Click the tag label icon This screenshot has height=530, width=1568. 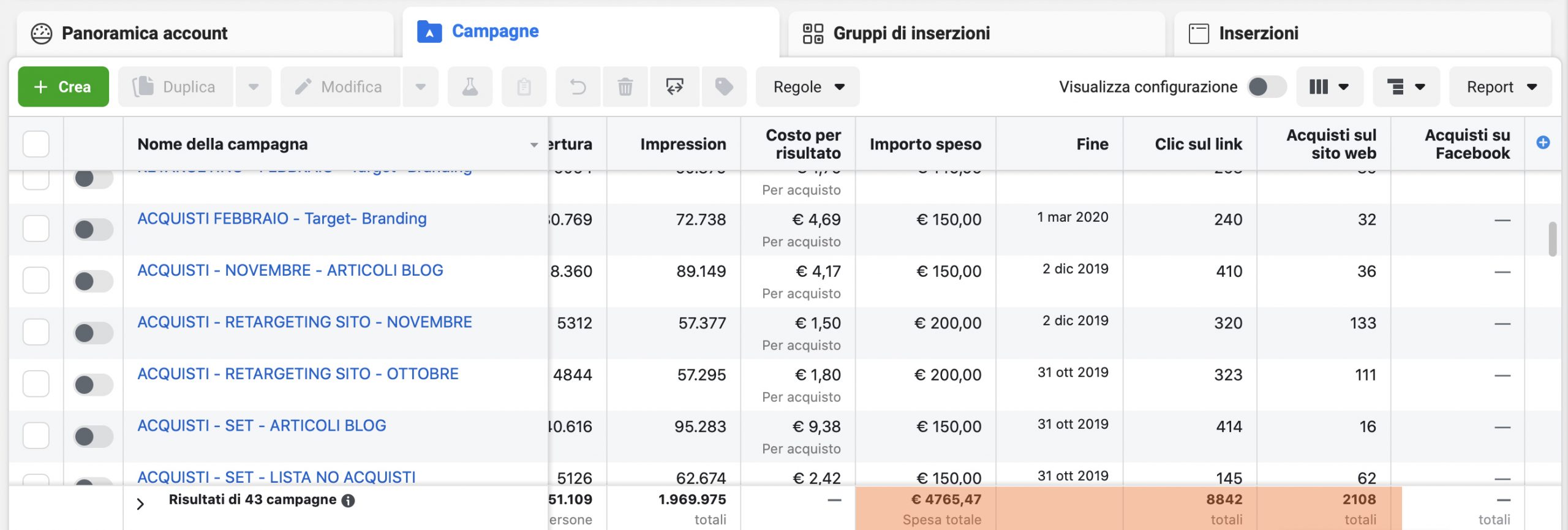point(724,87)
